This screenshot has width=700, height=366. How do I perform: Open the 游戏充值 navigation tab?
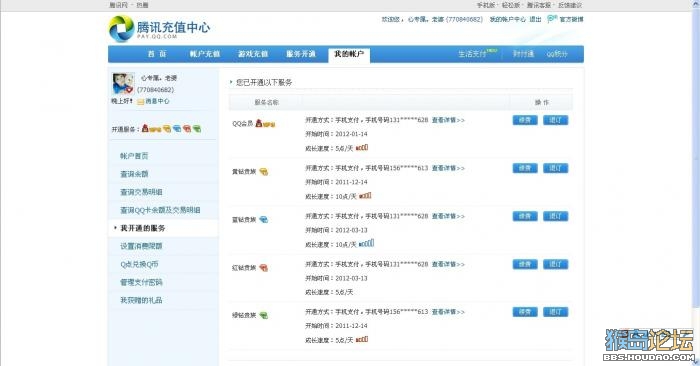253,54
